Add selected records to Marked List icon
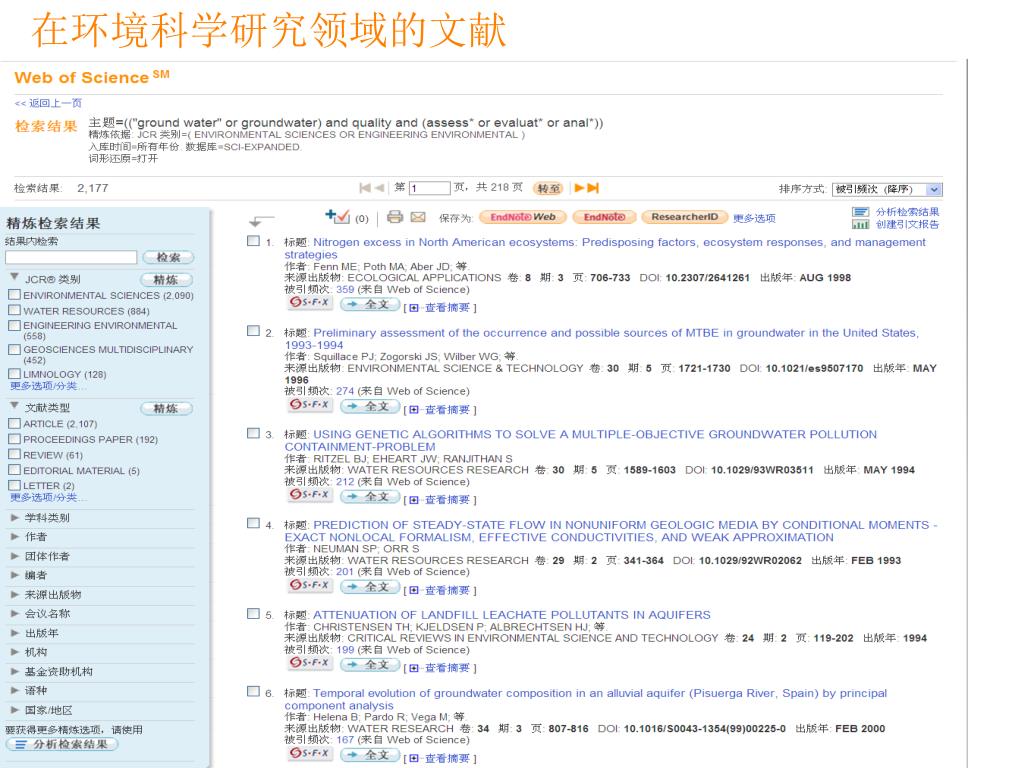1024x768 pixels. 338,216
